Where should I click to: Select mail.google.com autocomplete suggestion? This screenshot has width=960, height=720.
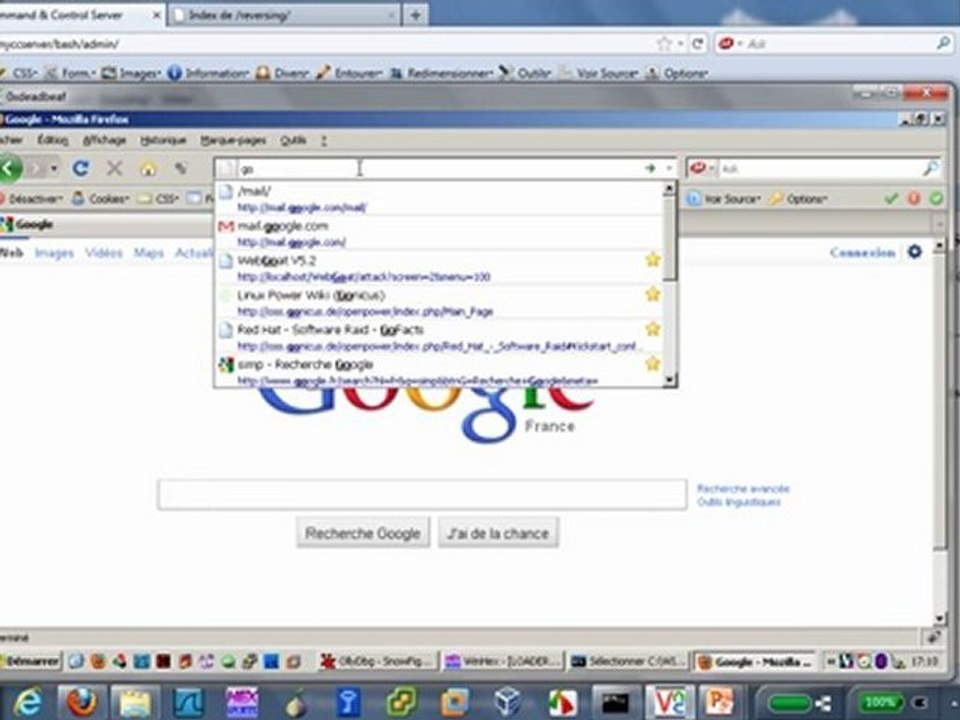pyautogui.click(x=438, y=233)
